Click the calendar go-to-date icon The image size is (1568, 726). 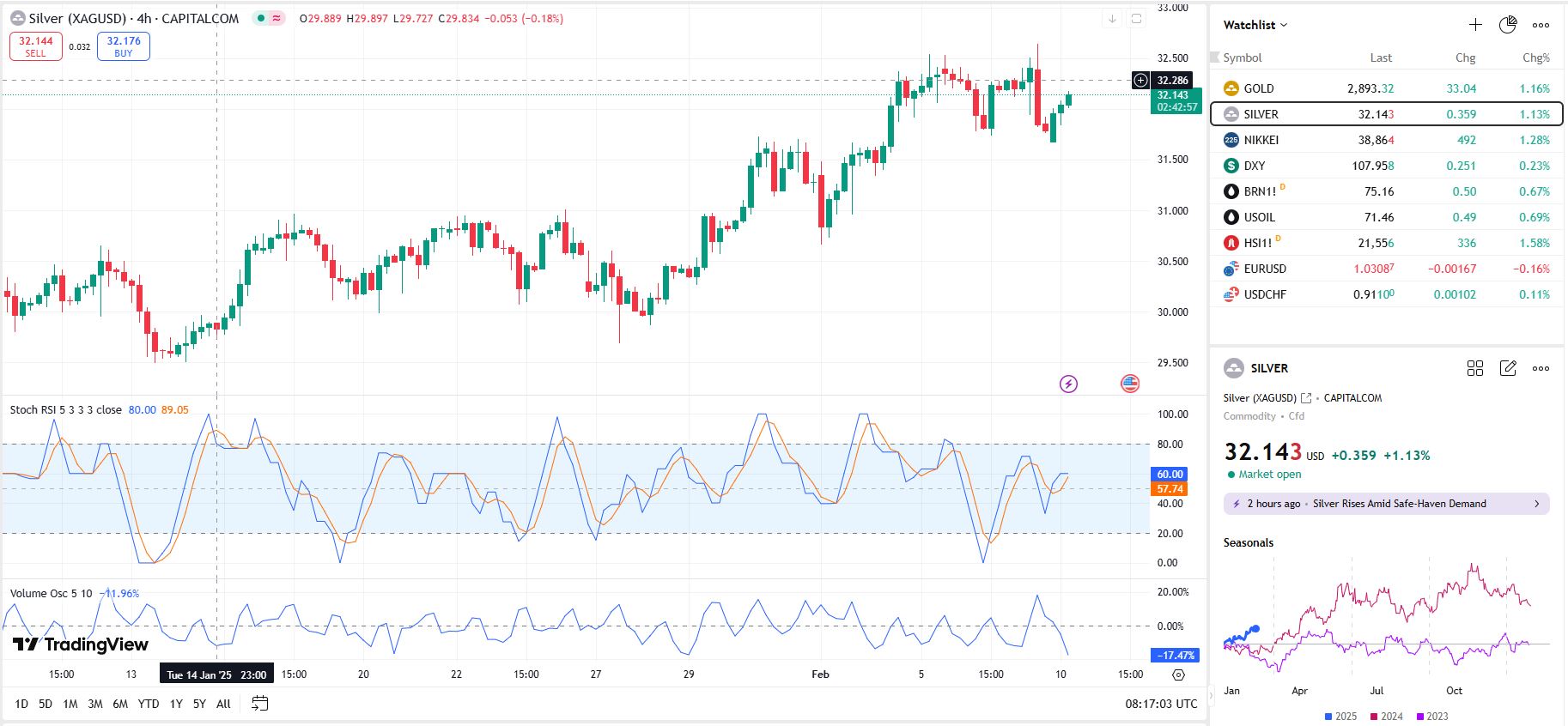259,704
